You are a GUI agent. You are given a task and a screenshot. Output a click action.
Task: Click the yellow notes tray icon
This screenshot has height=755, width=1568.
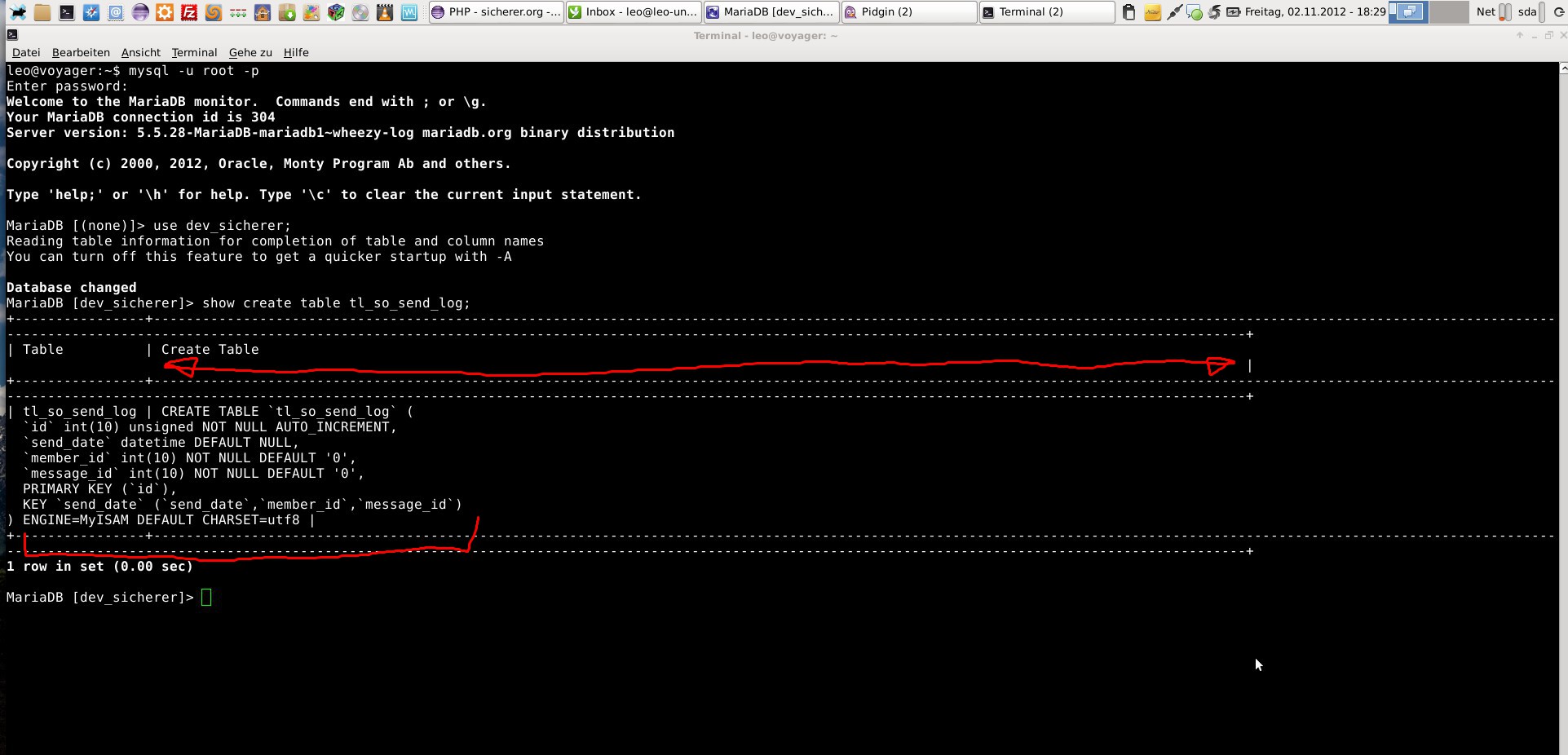[1152, 12]
